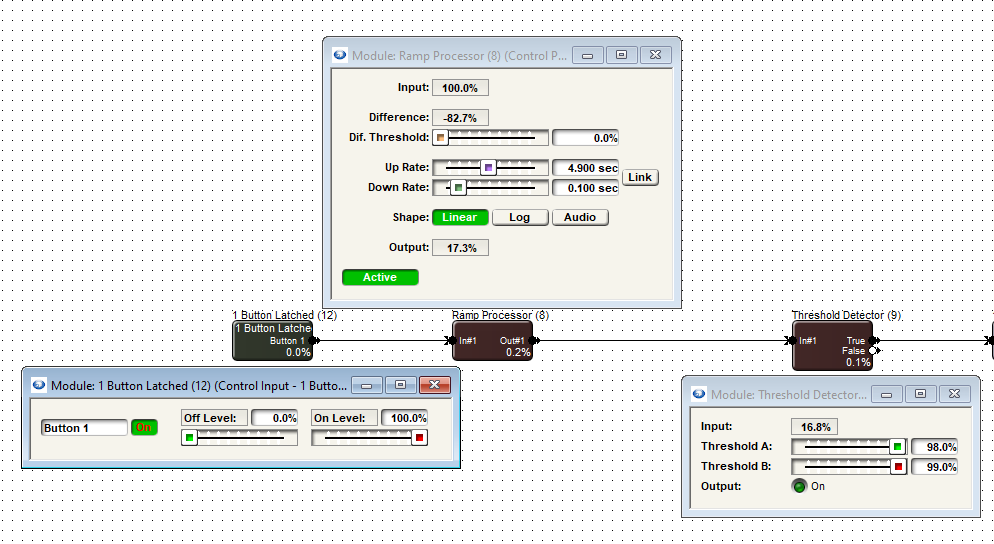
Task: Click the Button 1 name field
Action: [84, 428]
